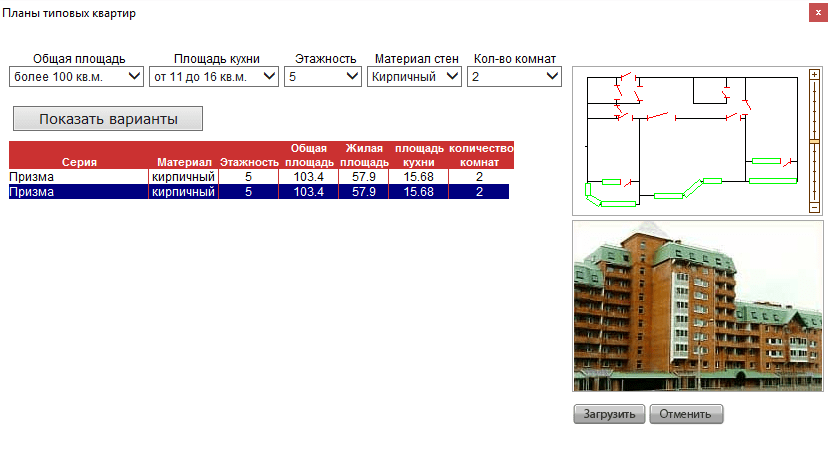
Task: Click кирпичный in the highlighted row
Action: click(183, 191)
